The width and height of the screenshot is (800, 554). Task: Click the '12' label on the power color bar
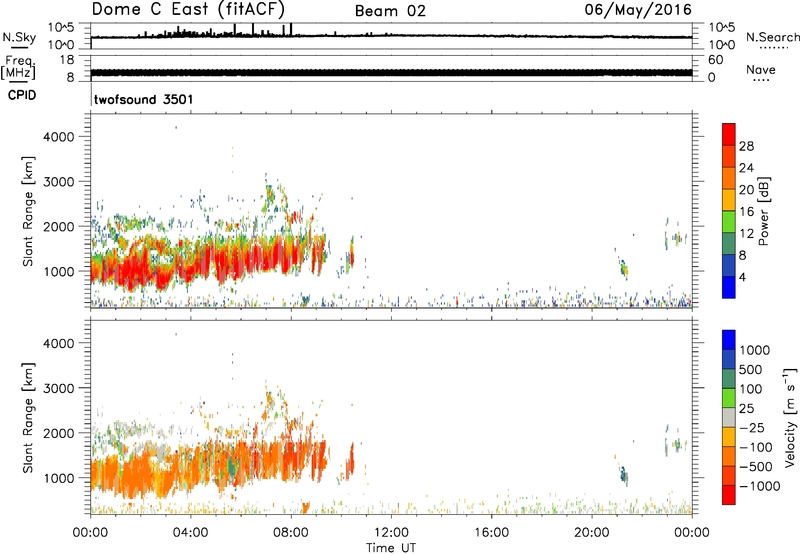746,234
